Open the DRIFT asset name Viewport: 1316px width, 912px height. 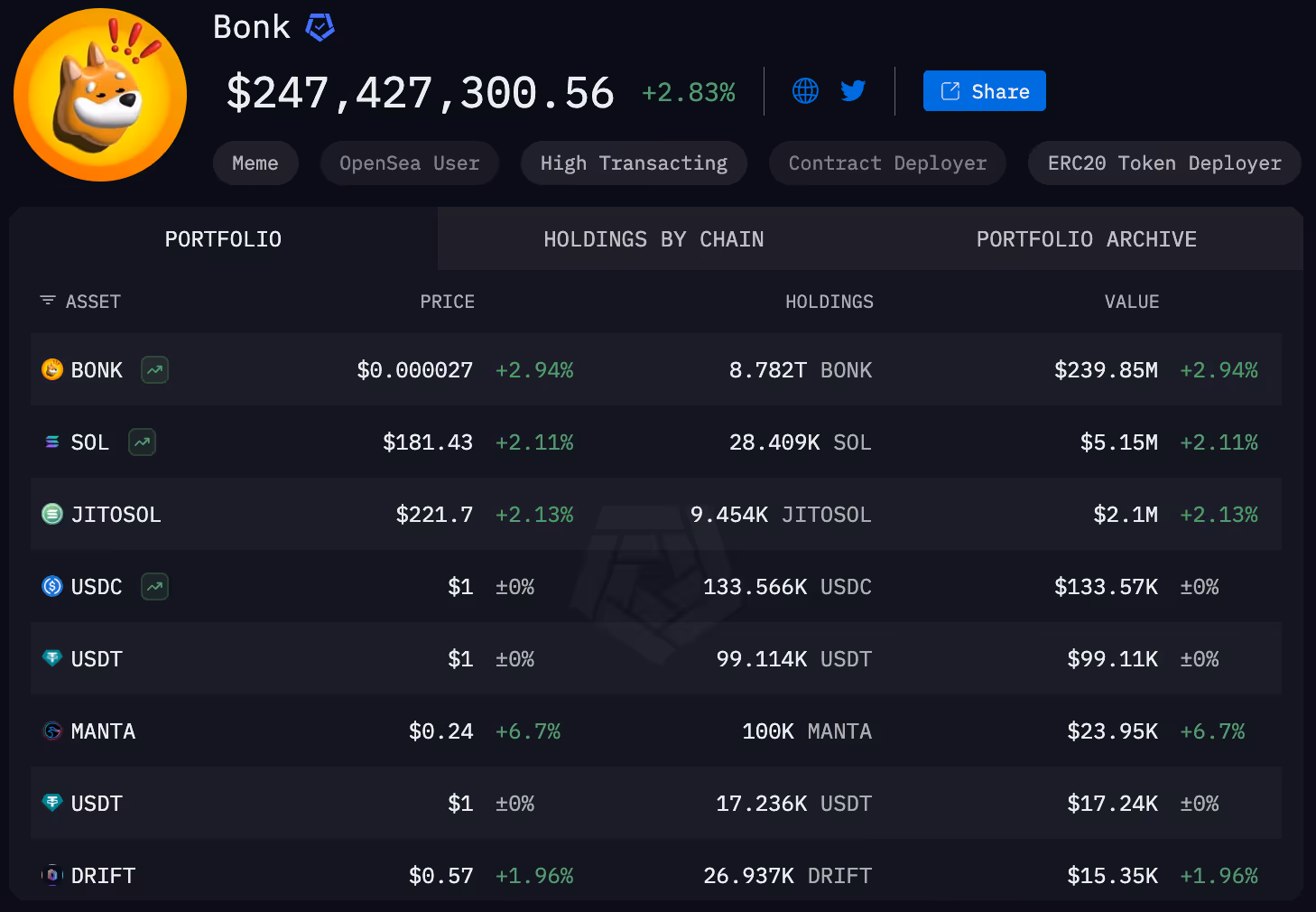click(x=103, y=876)
